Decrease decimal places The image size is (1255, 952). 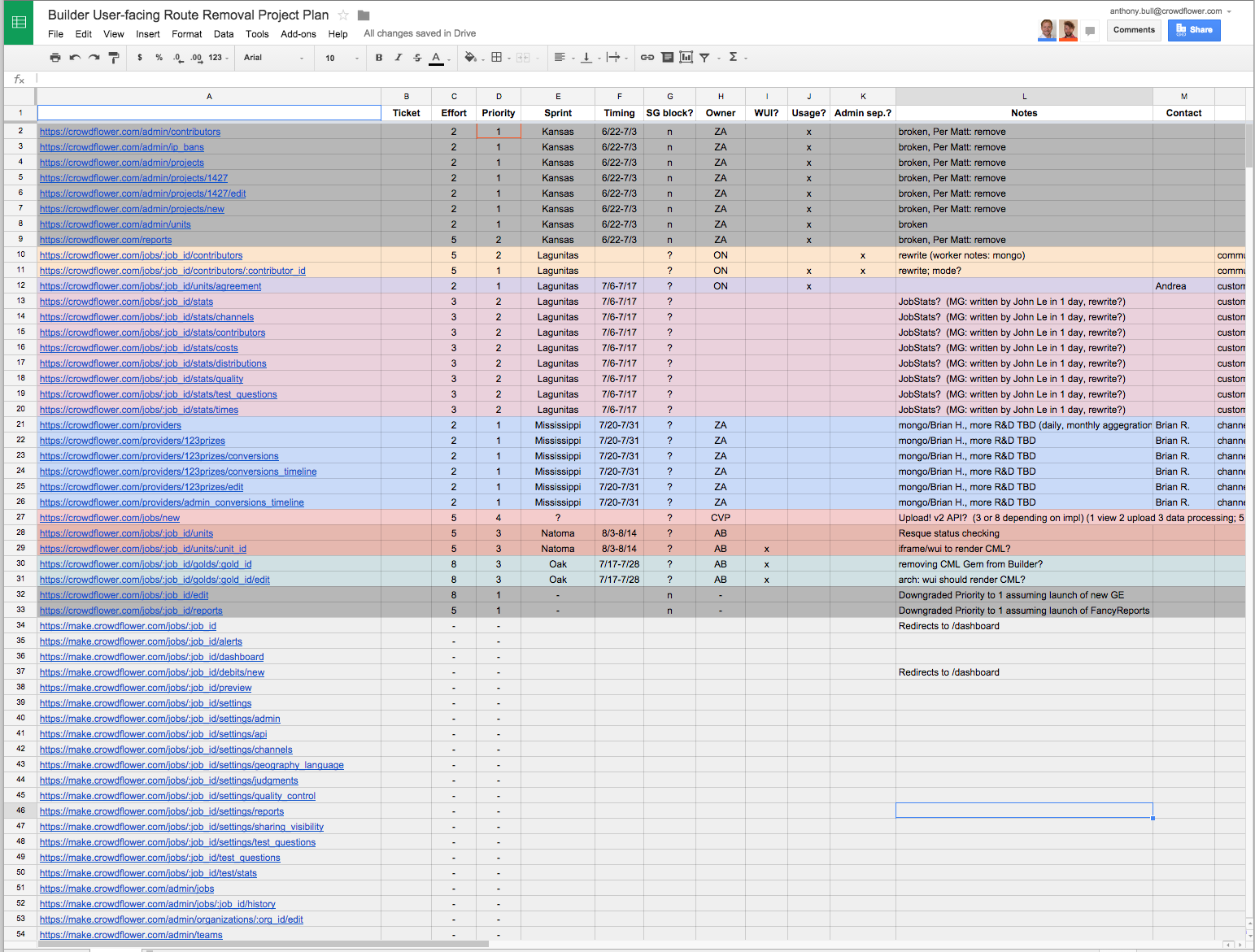tap(178, 58)
